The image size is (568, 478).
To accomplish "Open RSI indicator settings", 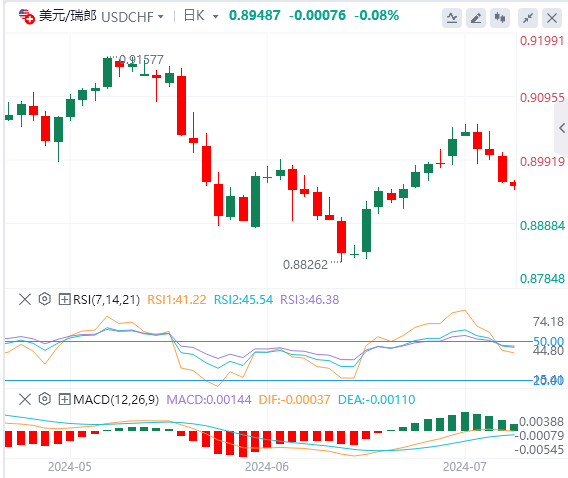I will [45, 299].
